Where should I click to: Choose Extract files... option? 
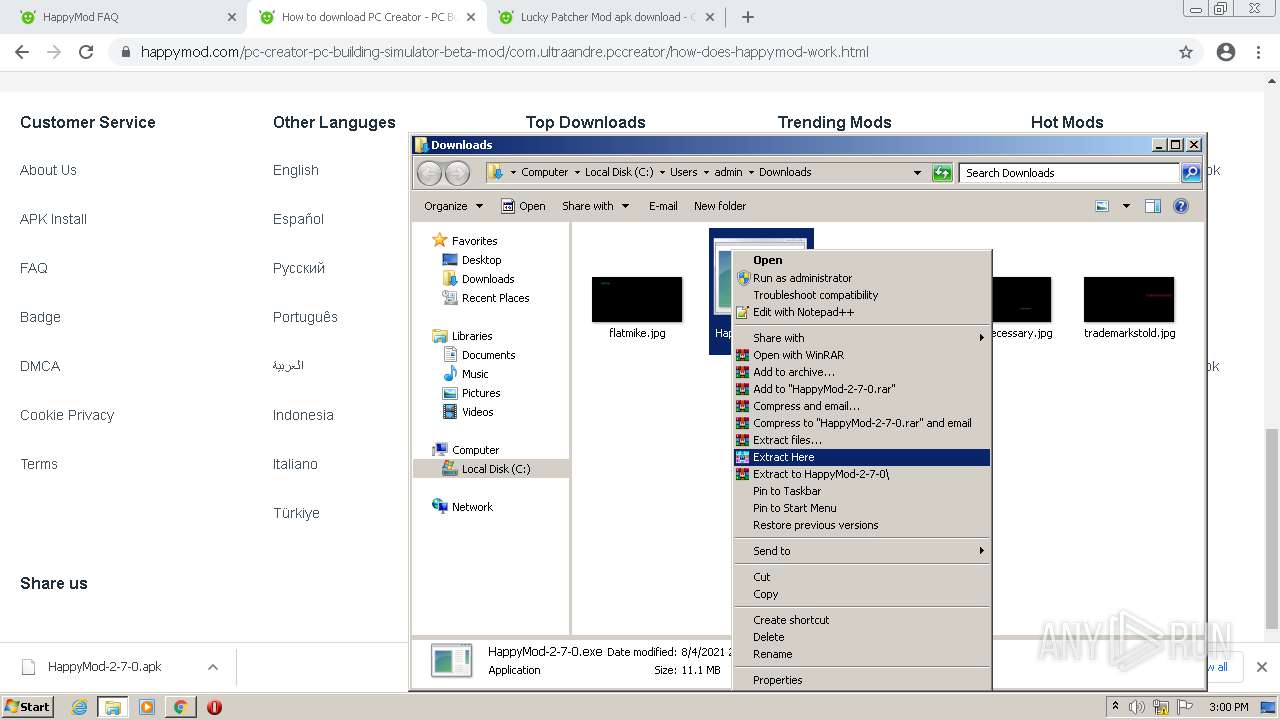click(x=862, y=440)
